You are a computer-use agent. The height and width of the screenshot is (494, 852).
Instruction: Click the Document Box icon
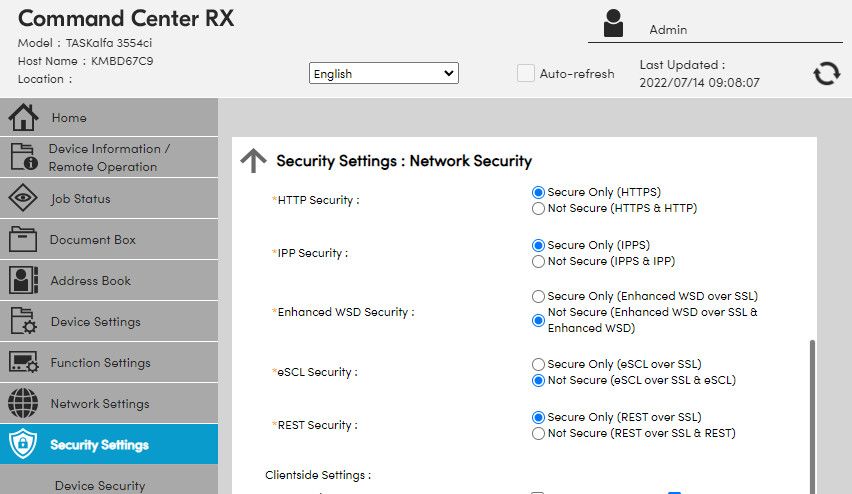pyautogui.click(x=23, y=239)
